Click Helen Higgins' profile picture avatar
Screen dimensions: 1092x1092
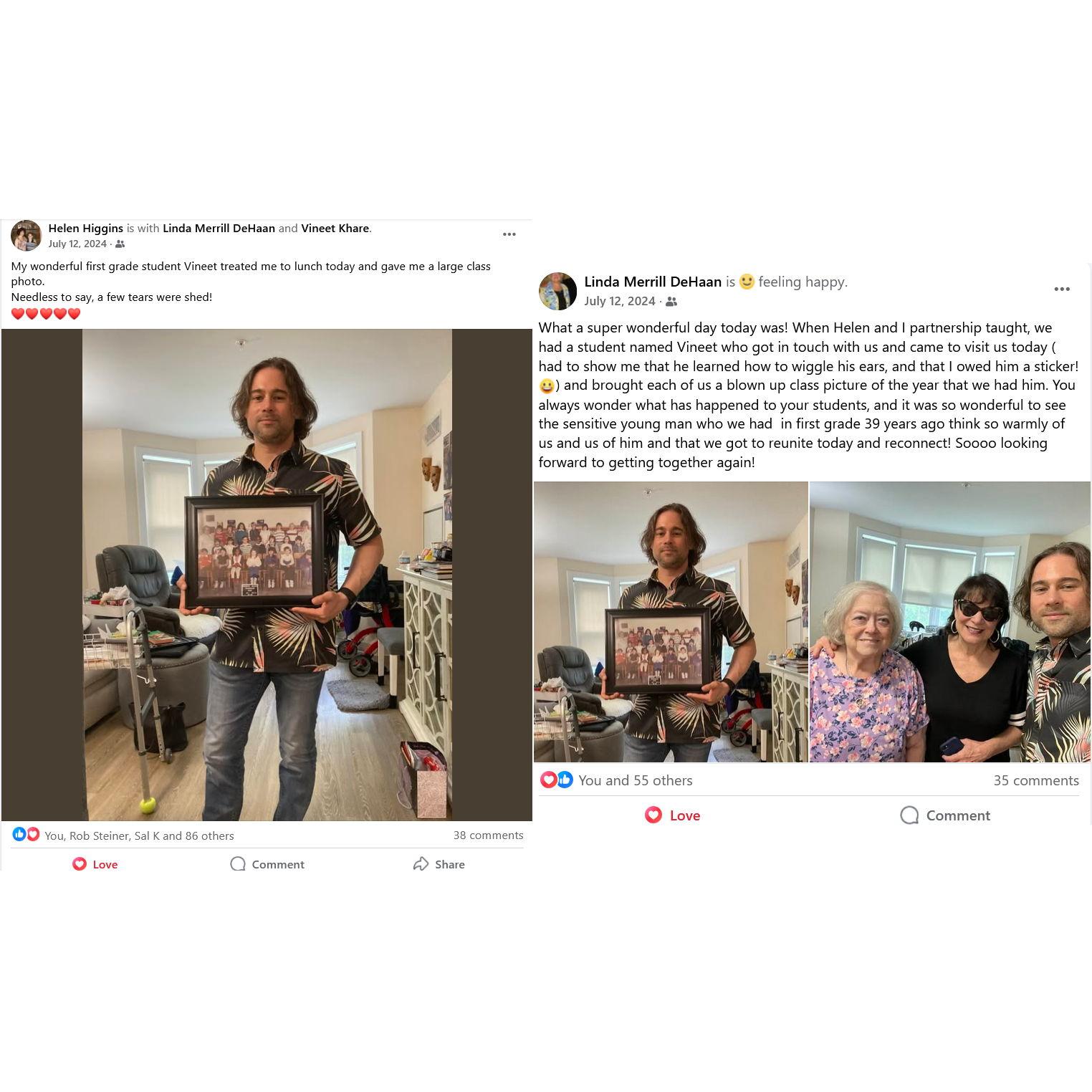coord(27,236)
